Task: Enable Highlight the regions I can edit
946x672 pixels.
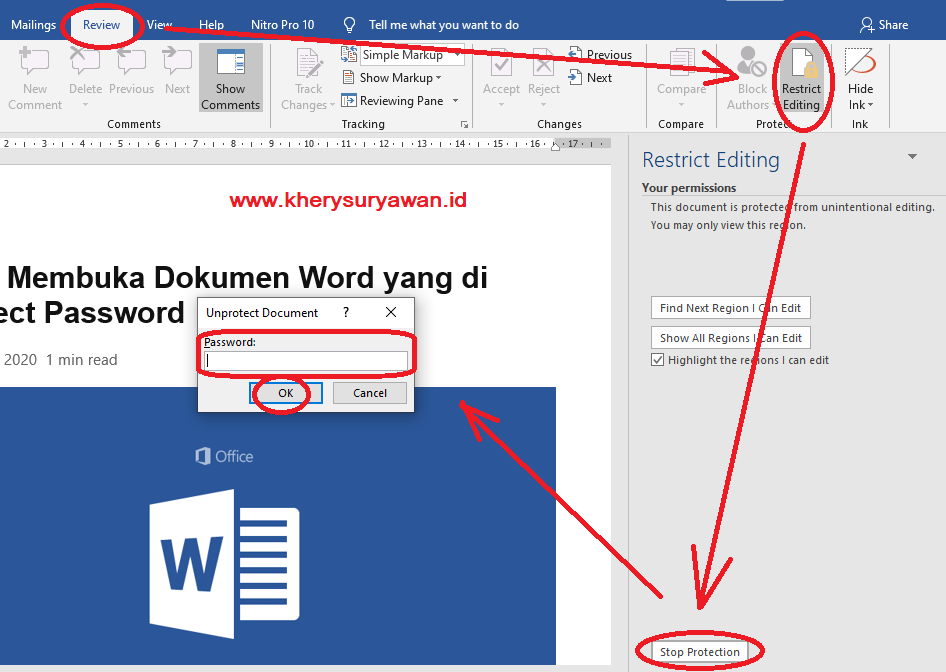Action: tap(658, 359)
